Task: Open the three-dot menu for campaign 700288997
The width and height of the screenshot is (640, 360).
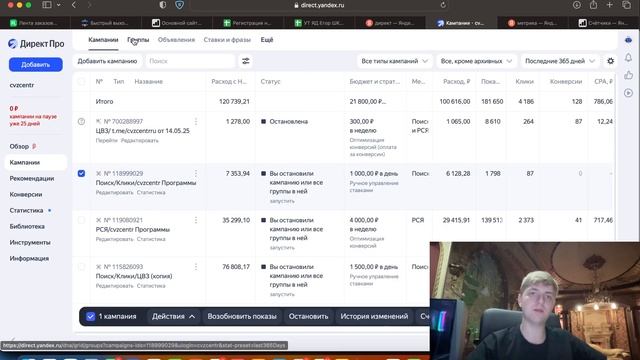Action: (x=196, y=122)
